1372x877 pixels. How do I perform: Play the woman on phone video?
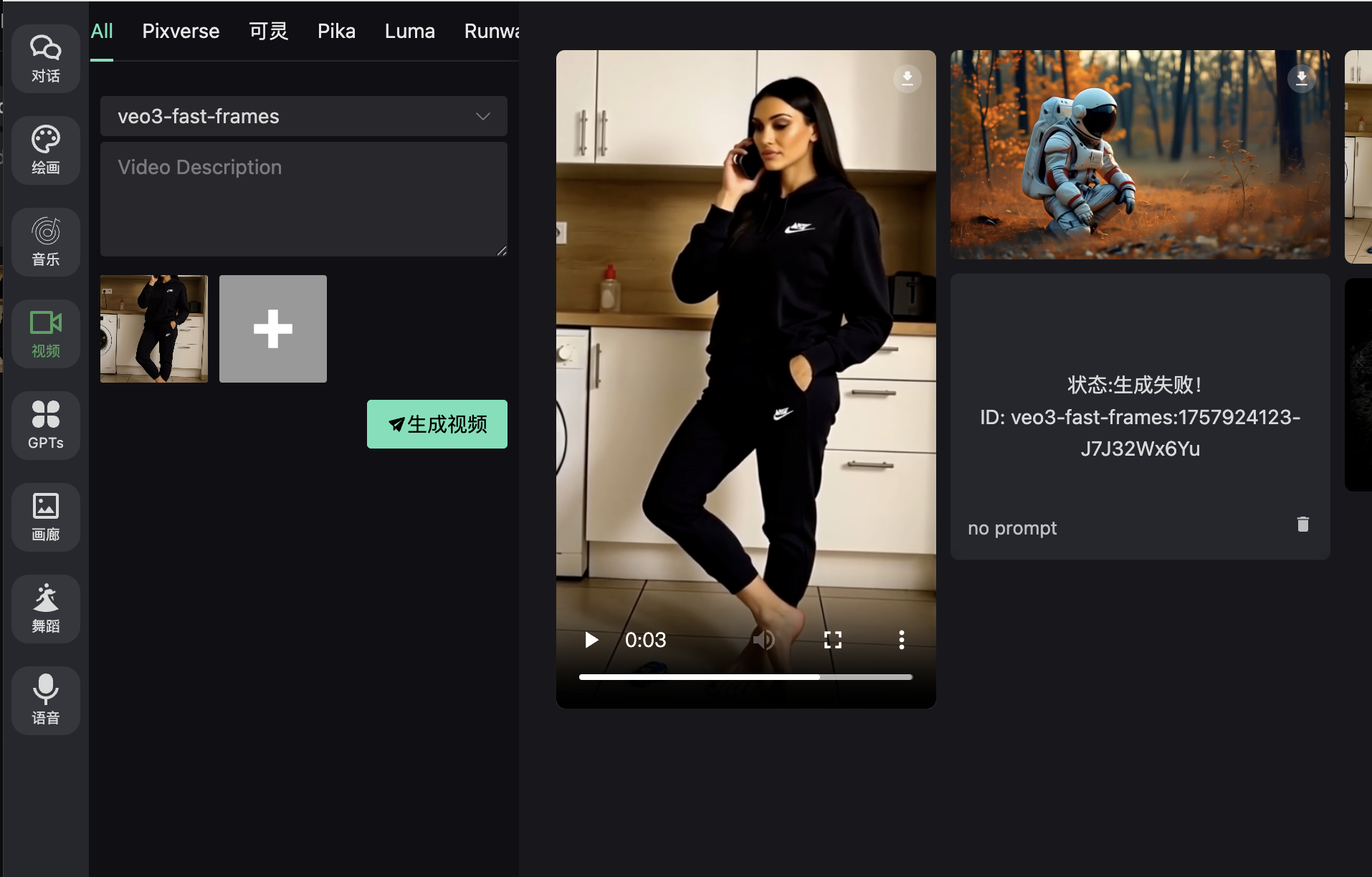point(591,640)
